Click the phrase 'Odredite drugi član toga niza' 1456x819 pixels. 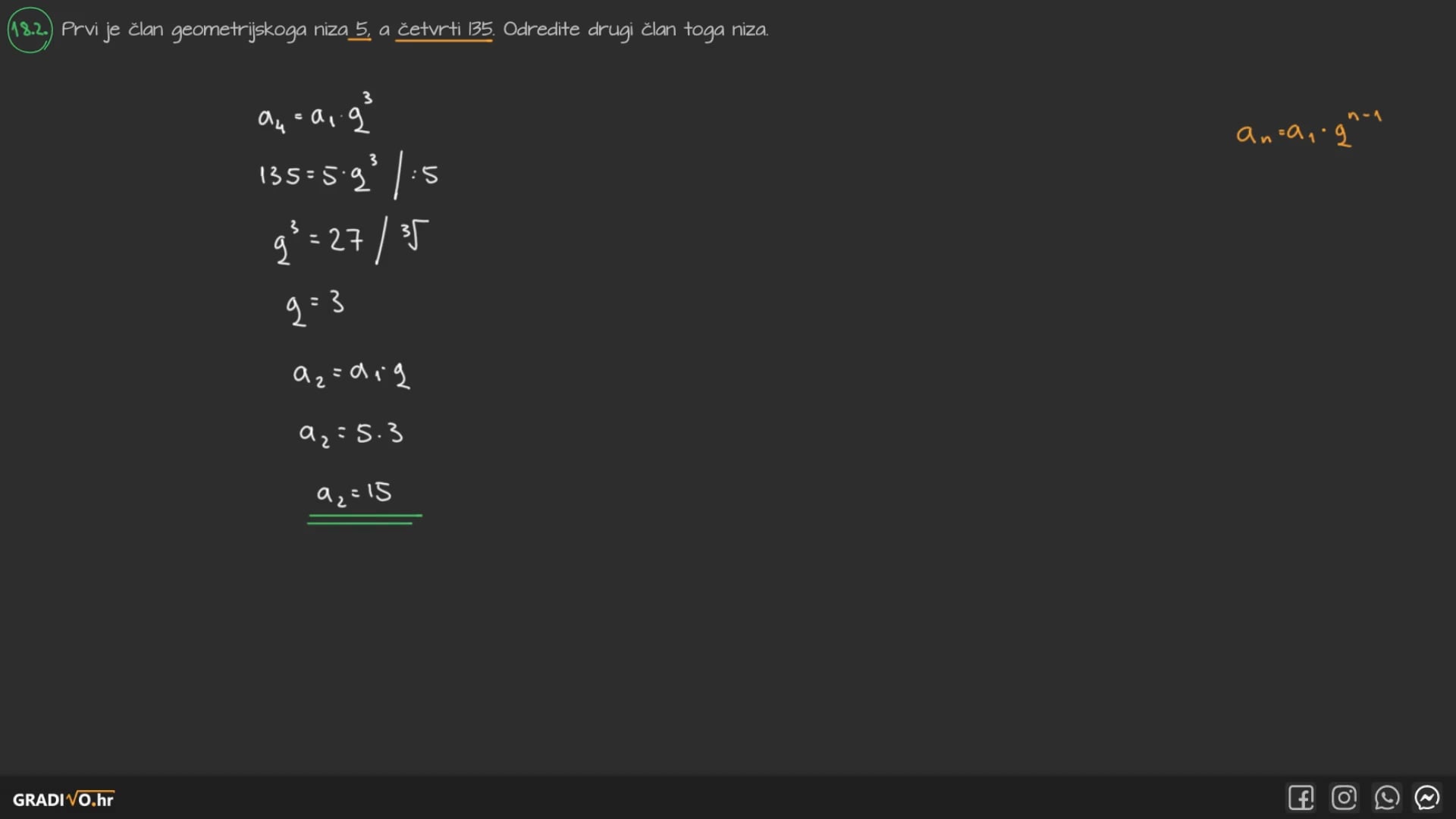(x=635, y=30)
